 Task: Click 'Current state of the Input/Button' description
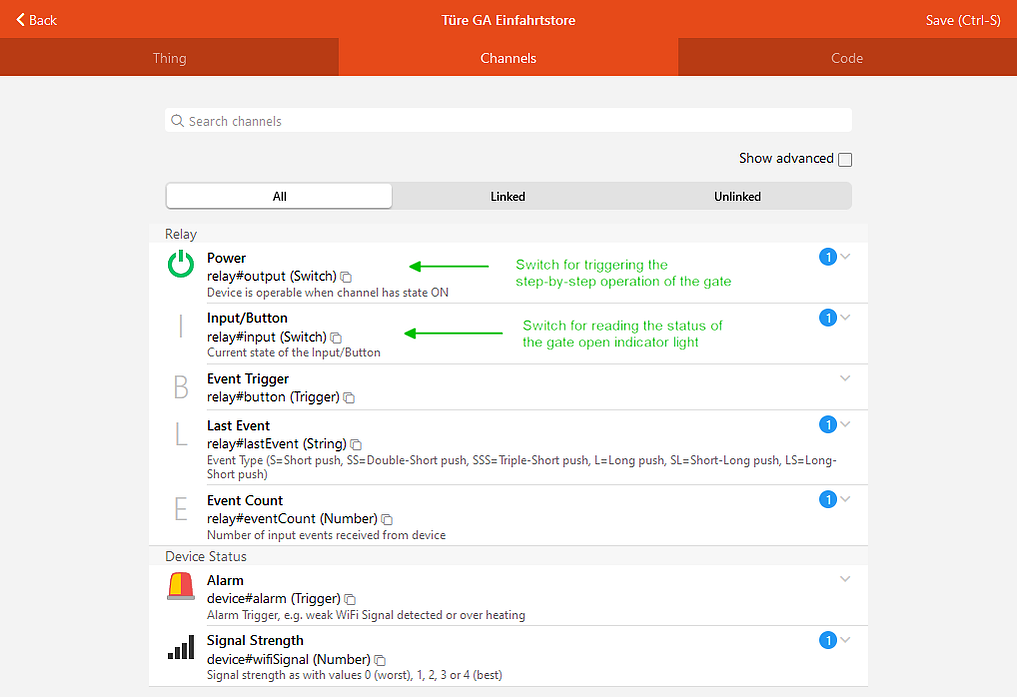pyautogui.click(x=293, y=353)
